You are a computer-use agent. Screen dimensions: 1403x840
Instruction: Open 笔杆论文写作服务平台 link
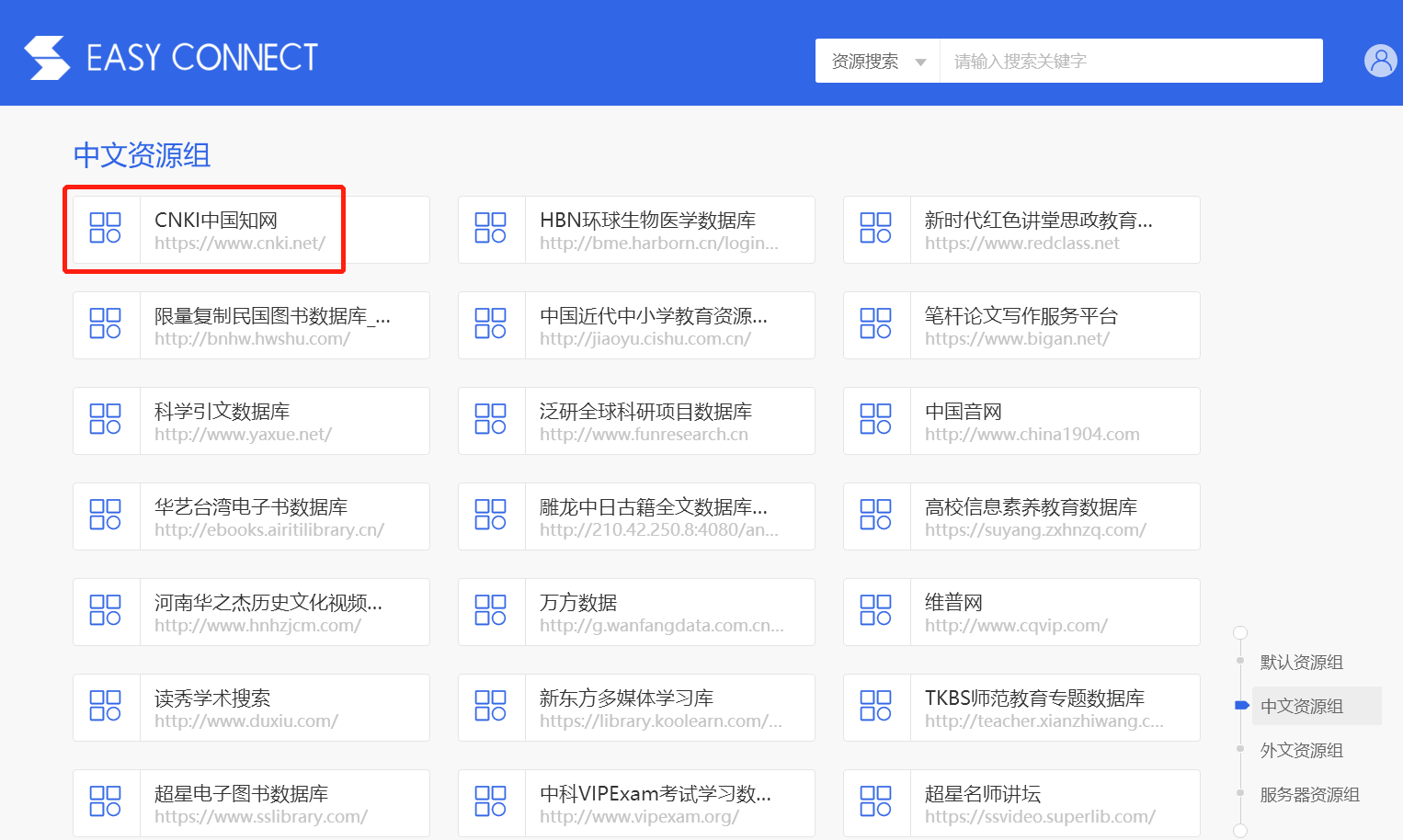[x=1021, y=316]
